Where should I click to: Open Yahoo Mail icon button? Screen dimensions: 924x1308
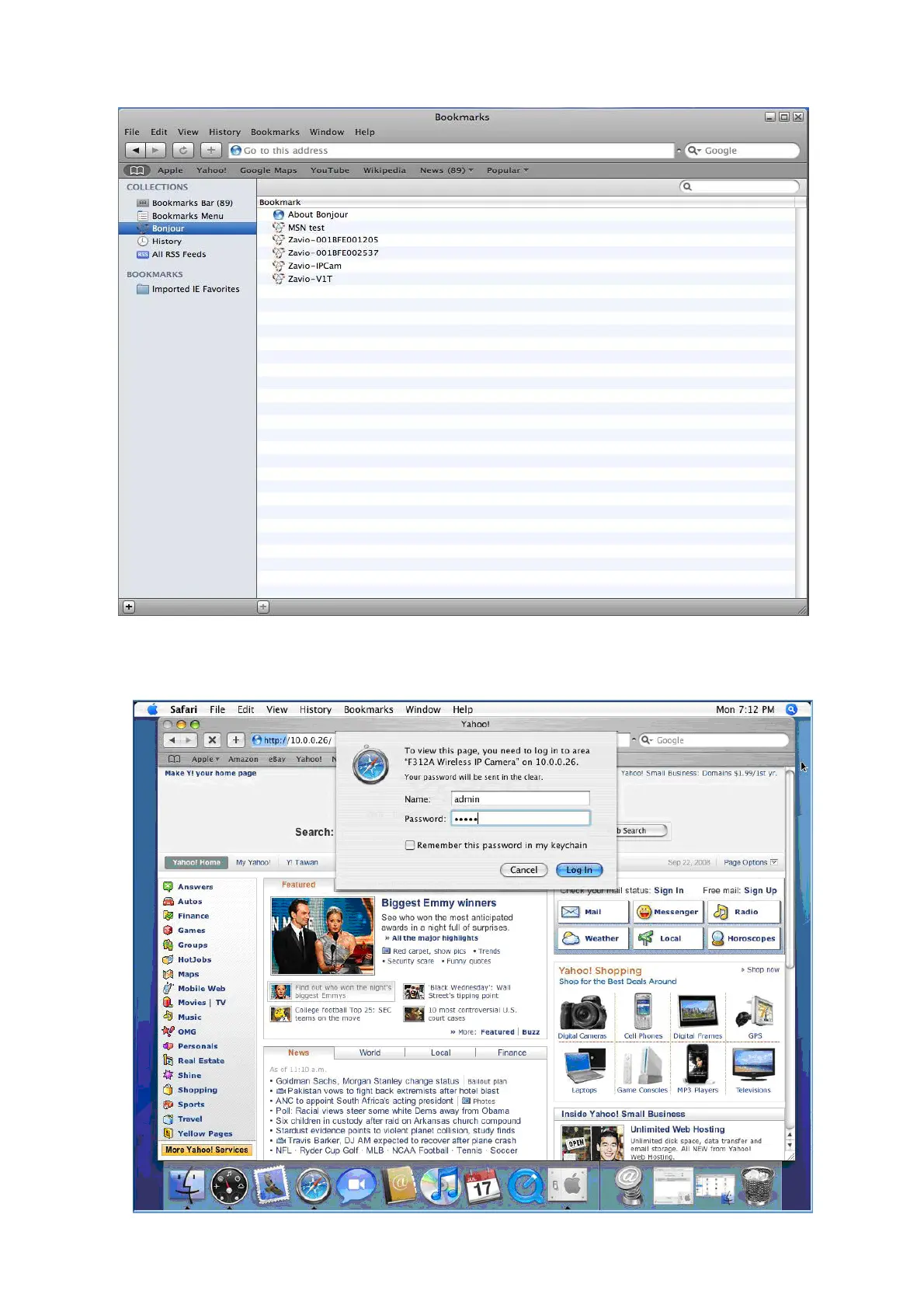592,912
